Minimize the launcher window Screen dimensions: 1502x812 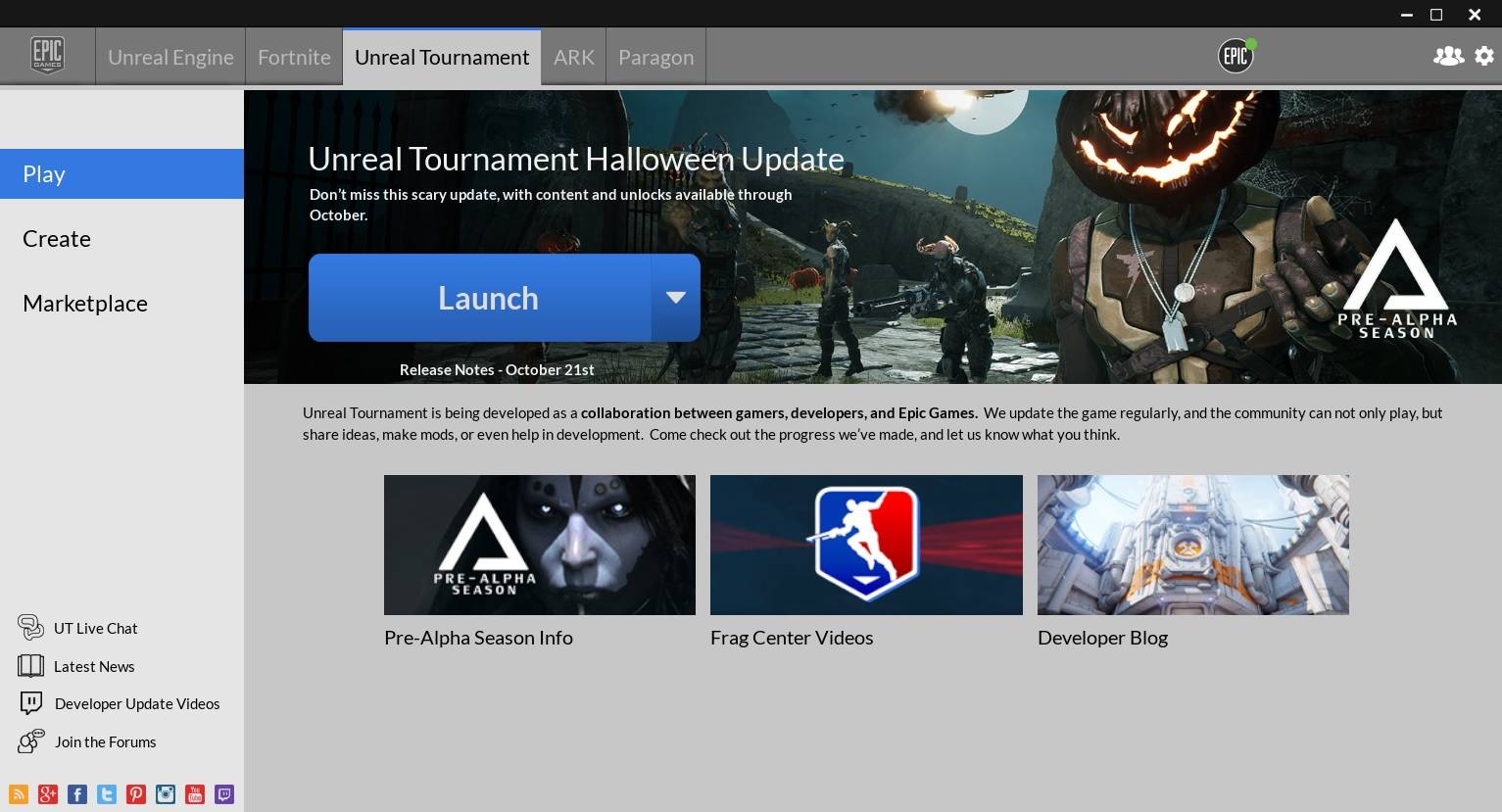pyautogui.click(x=1407, y=14)
